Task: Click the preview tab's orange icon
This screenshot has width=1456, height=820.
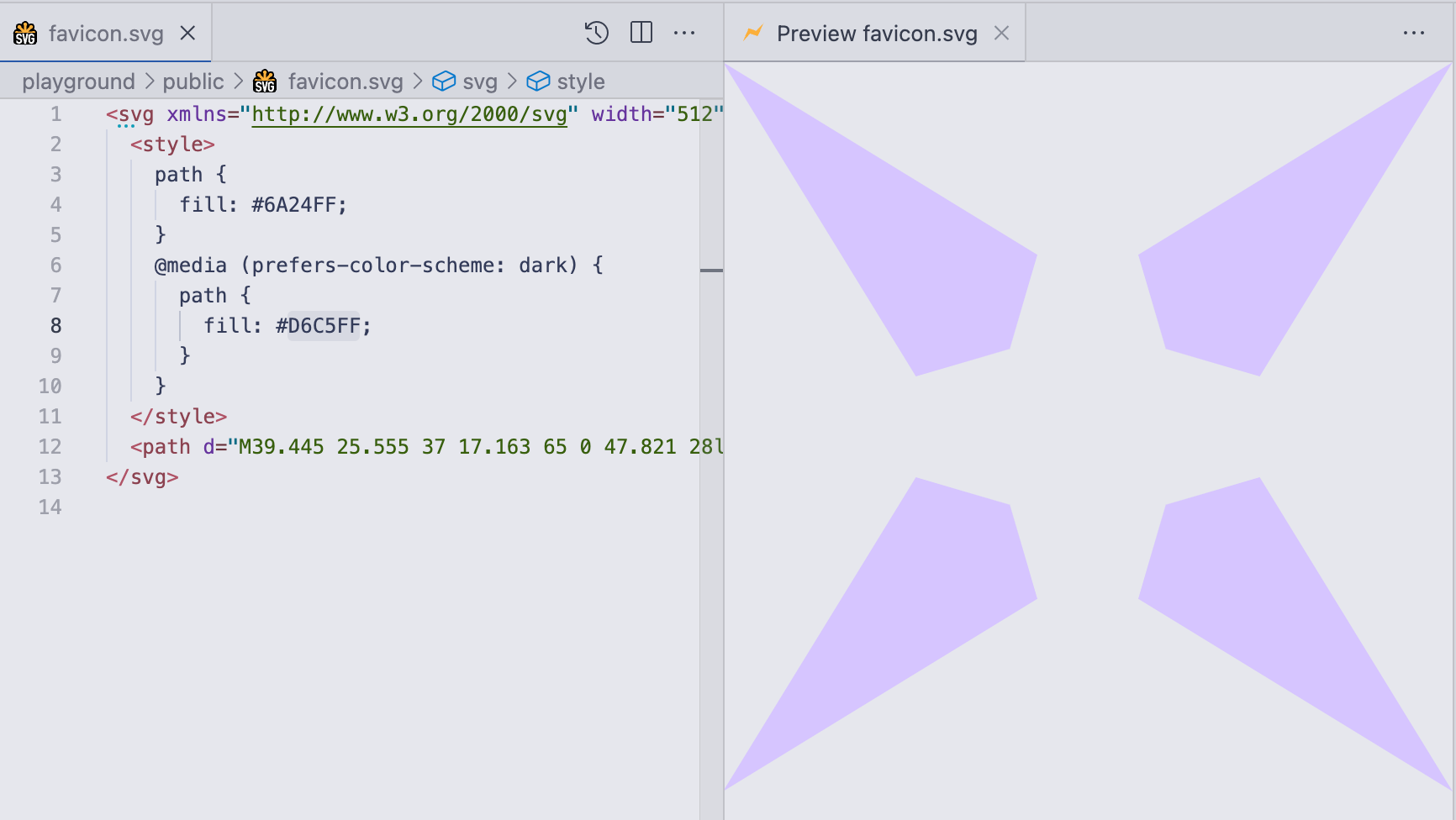Action: [753, 33]
